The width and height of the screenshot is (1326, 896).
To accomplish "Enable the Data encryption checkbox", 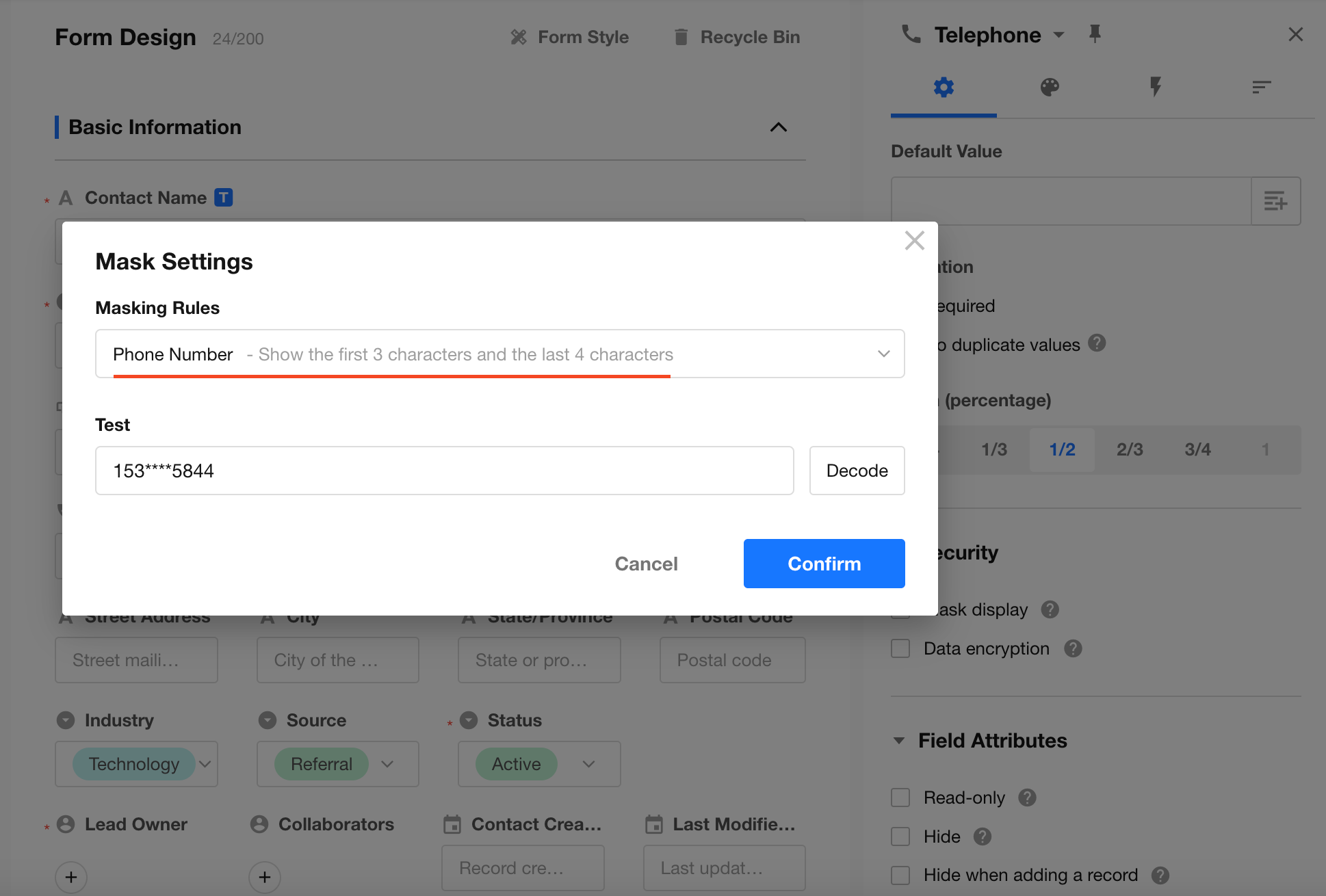I will point(900,648).
